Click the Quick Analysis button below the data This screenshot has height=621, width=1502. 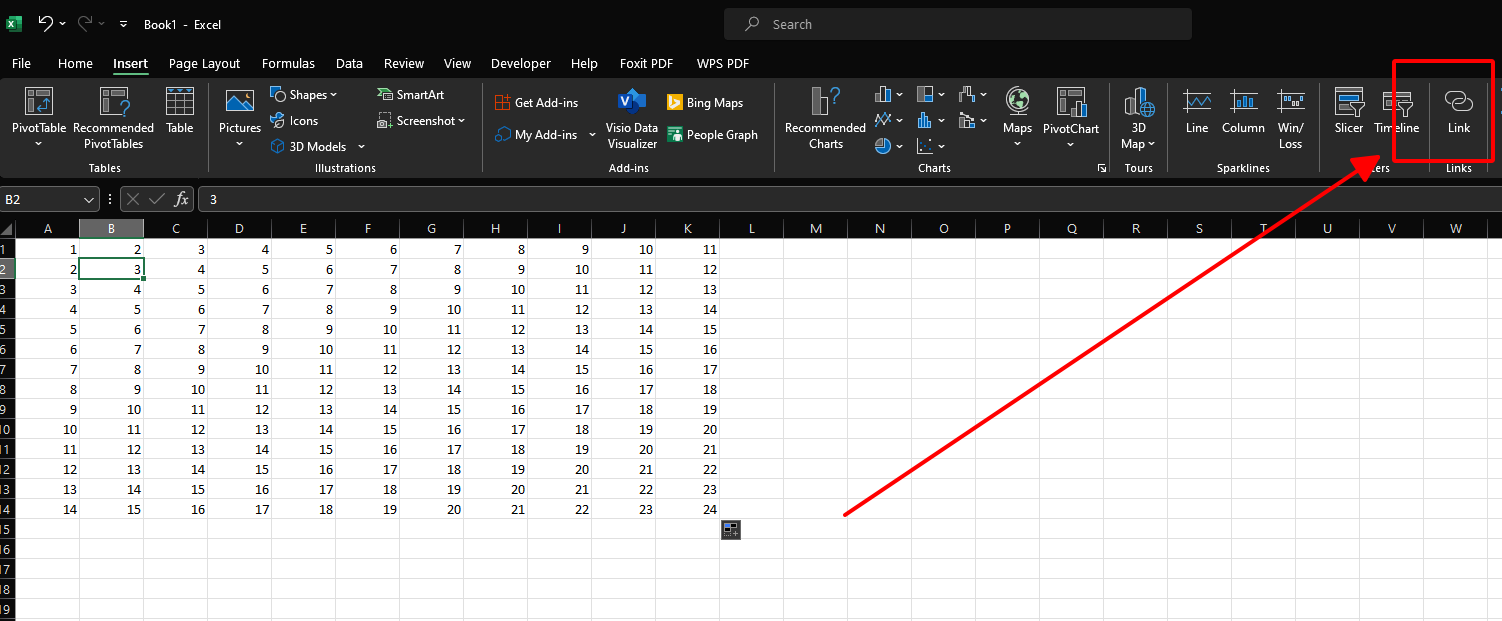[731, 530]
